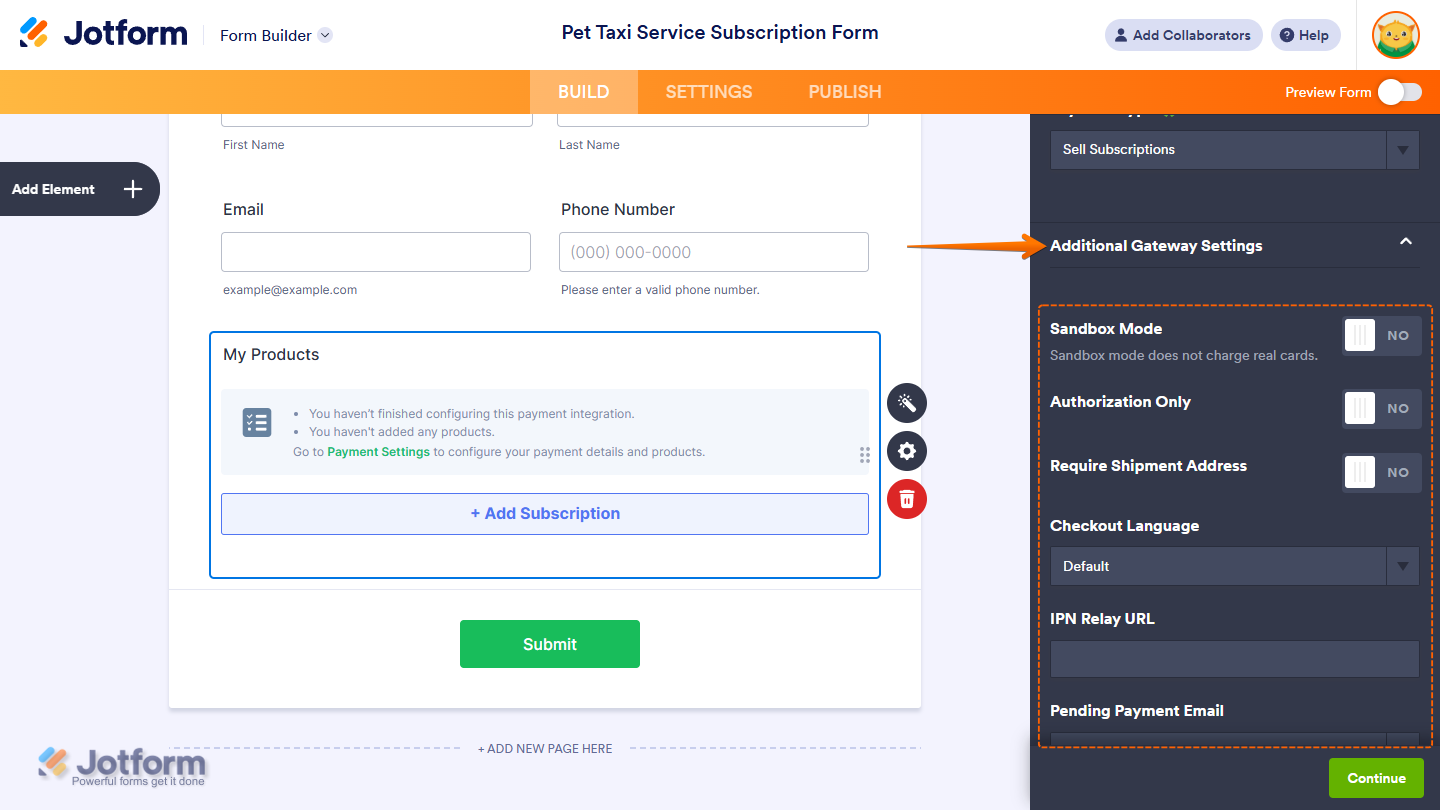Open Payment Settings link
The width and height of the screenshot is (1440, 810).
click(x=378, y=451)
